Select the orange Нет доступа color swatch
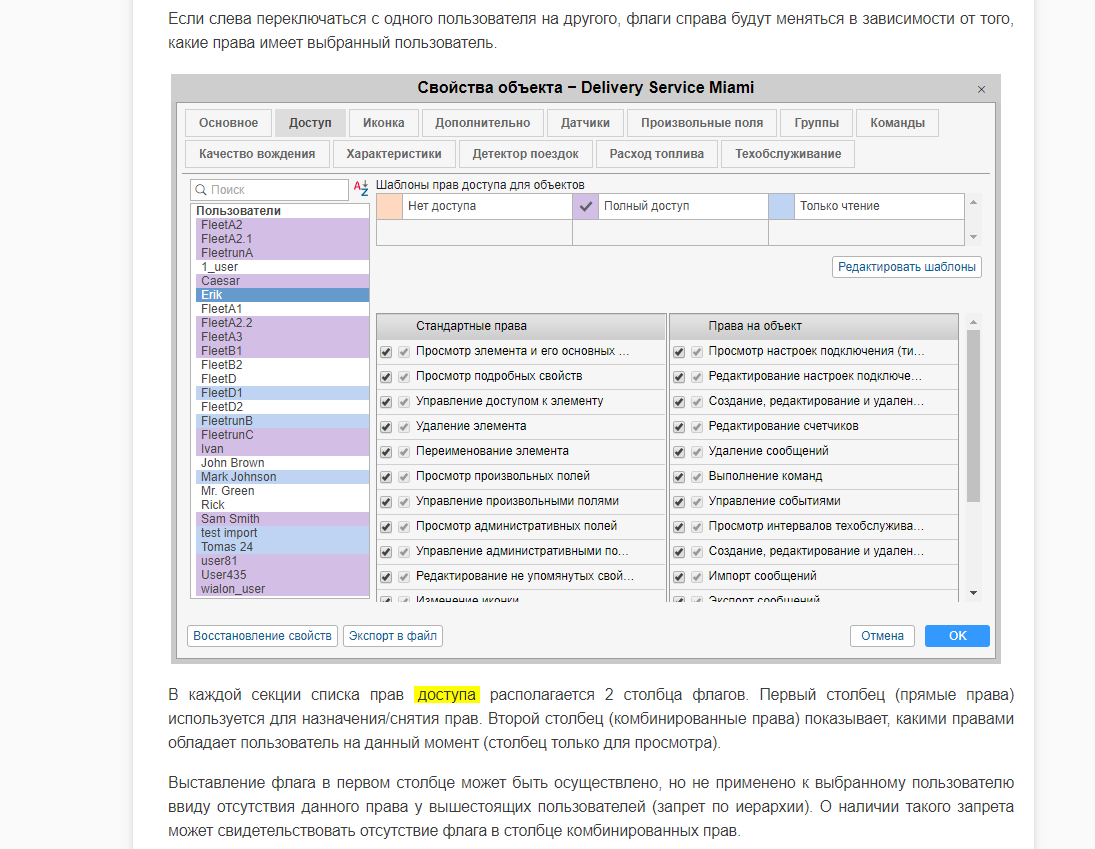The image size is (1095, 849). coord(388,206)
